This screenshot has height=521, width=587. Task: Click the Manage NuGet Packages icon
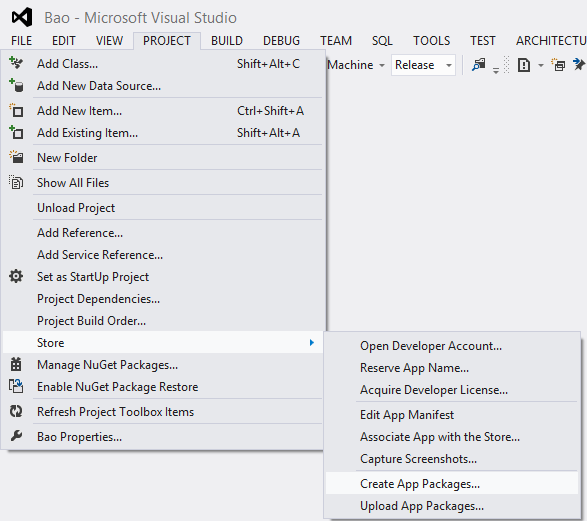coord(16,364)
